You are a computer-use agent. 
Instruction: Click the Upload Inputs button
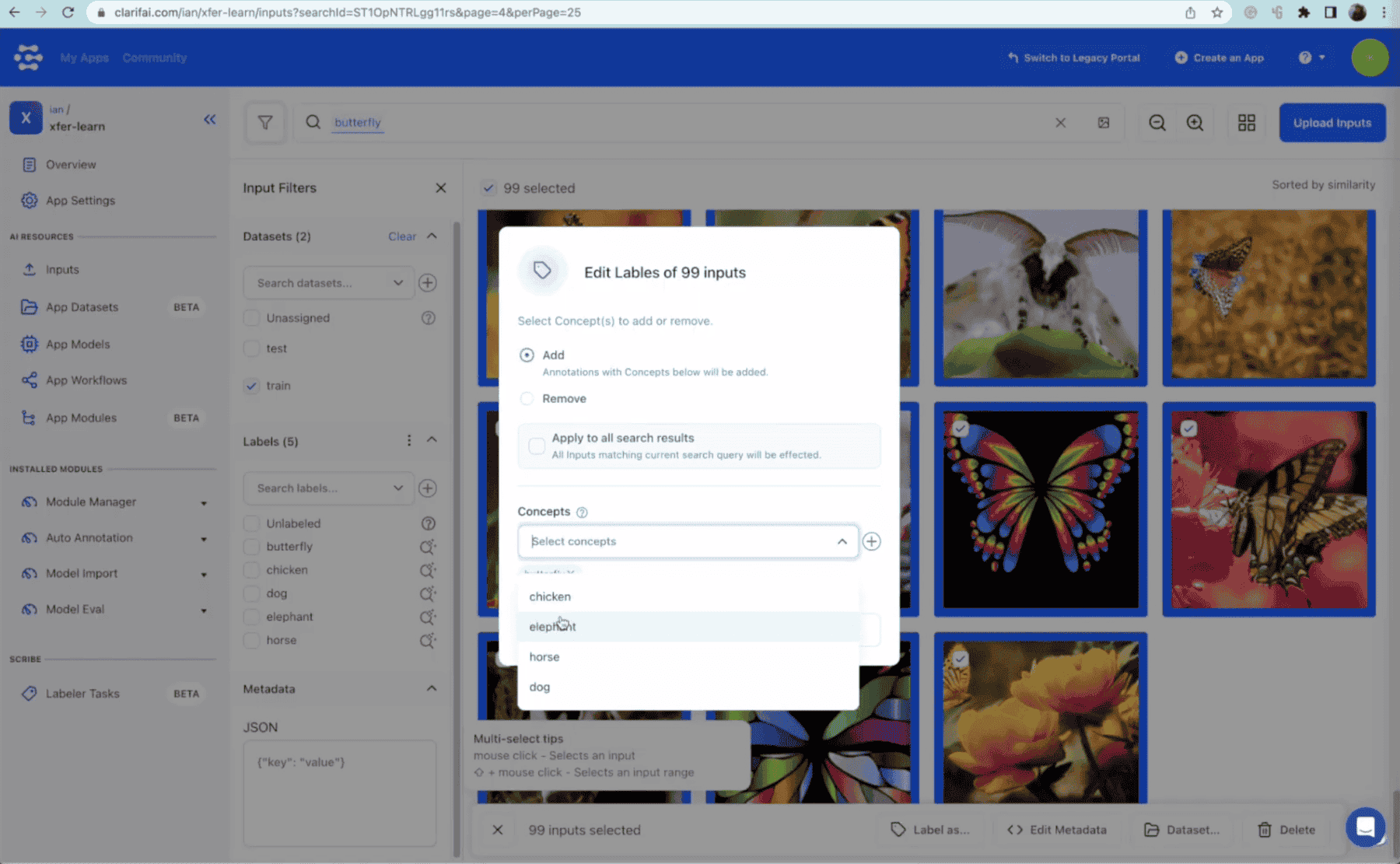[x=1332, y=123]
